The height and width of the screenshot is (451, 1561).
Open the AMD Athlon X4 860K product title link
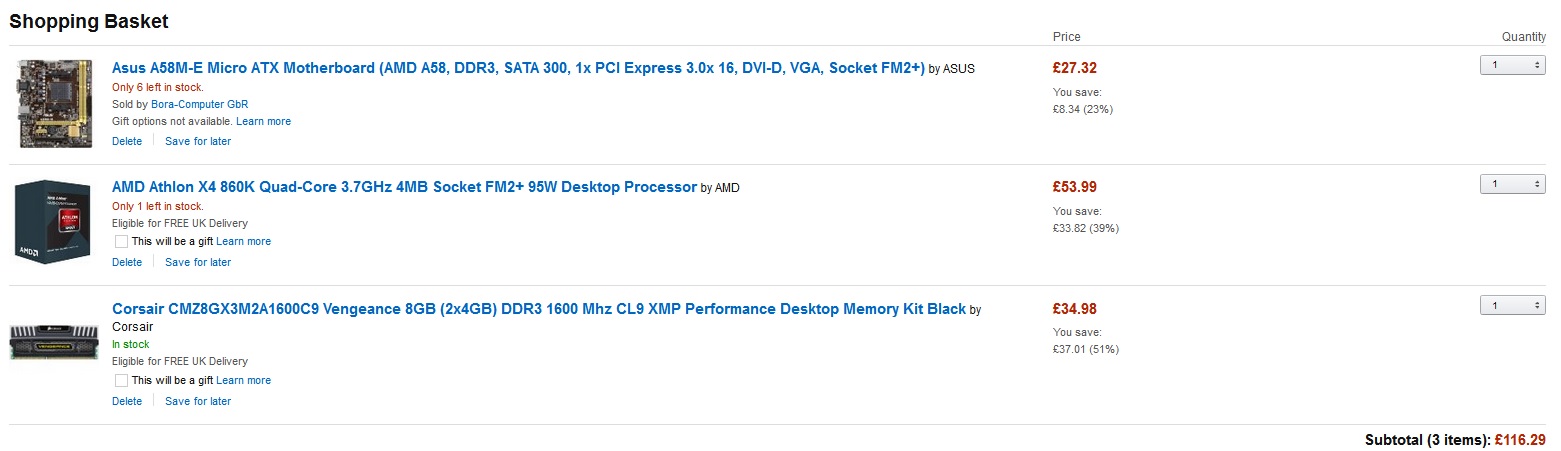pos(404,187)
